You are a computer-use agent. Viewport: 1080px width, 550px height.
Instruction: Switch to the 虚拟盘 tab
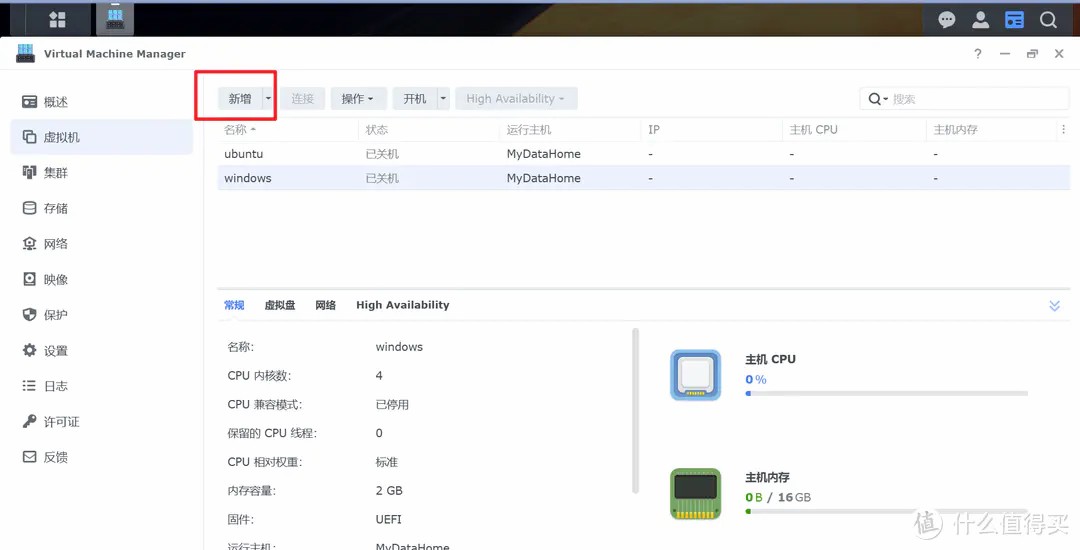[x=280, y=305]
